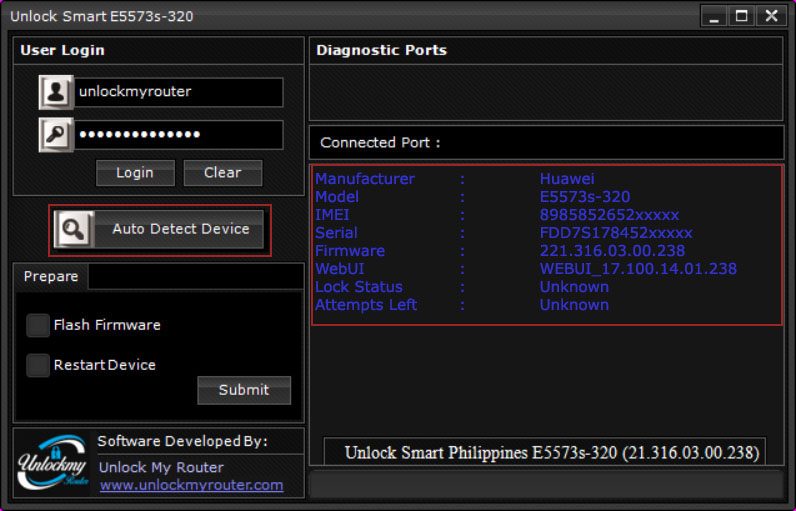This screenshot has width=796, height=511.
Task: Click the Unlock My Router developer name
Action: 161,467
